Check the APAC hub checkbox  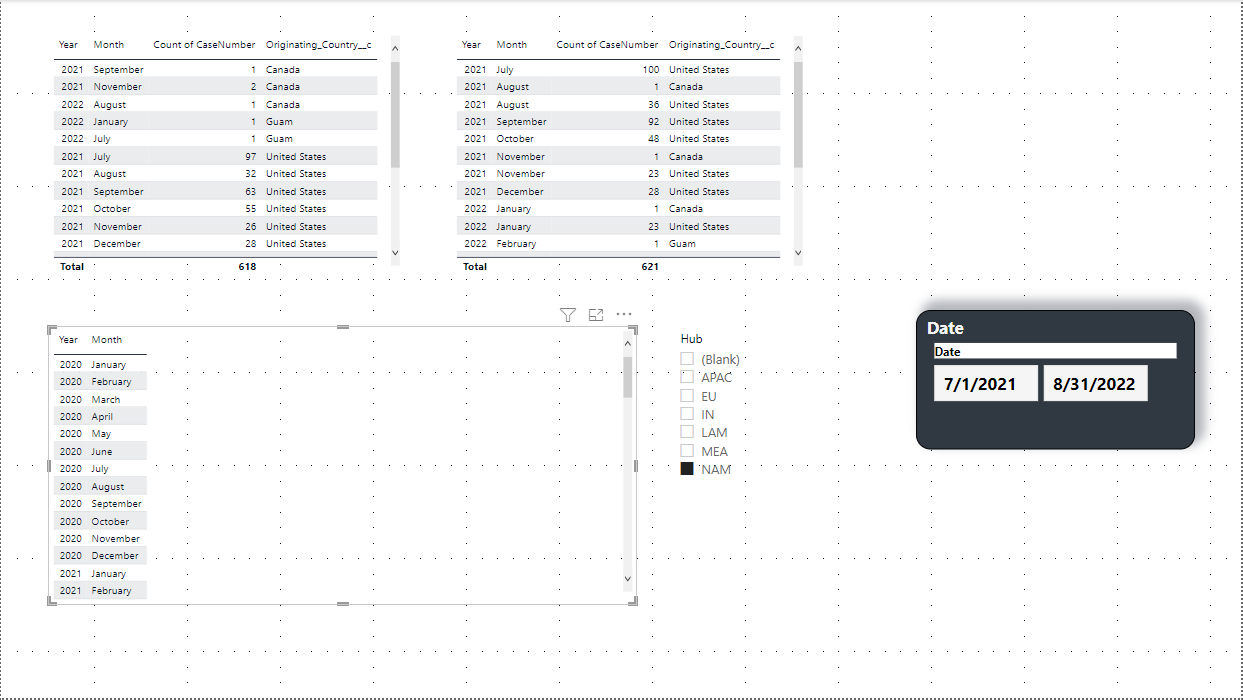(687, 377)
